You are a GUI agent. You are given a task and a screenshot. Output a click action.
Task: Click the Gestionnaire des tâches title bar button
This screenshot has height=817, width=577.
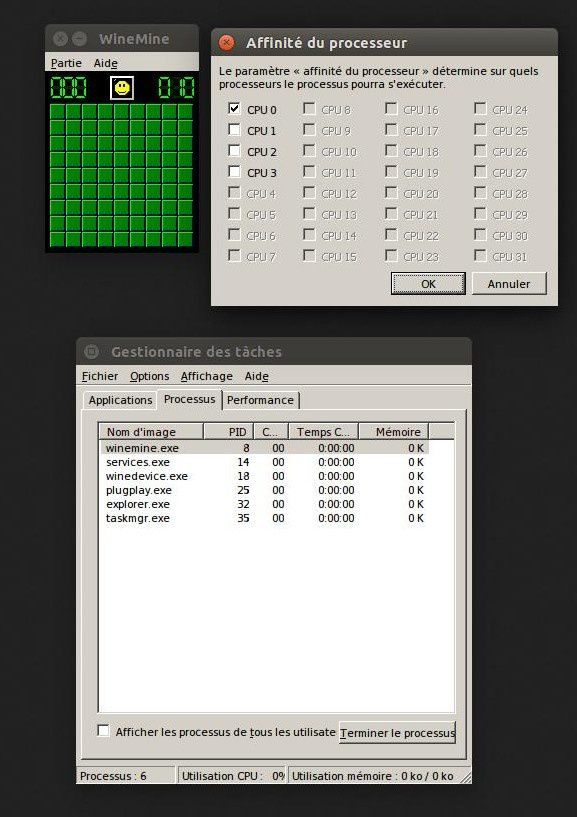(91, 352)
